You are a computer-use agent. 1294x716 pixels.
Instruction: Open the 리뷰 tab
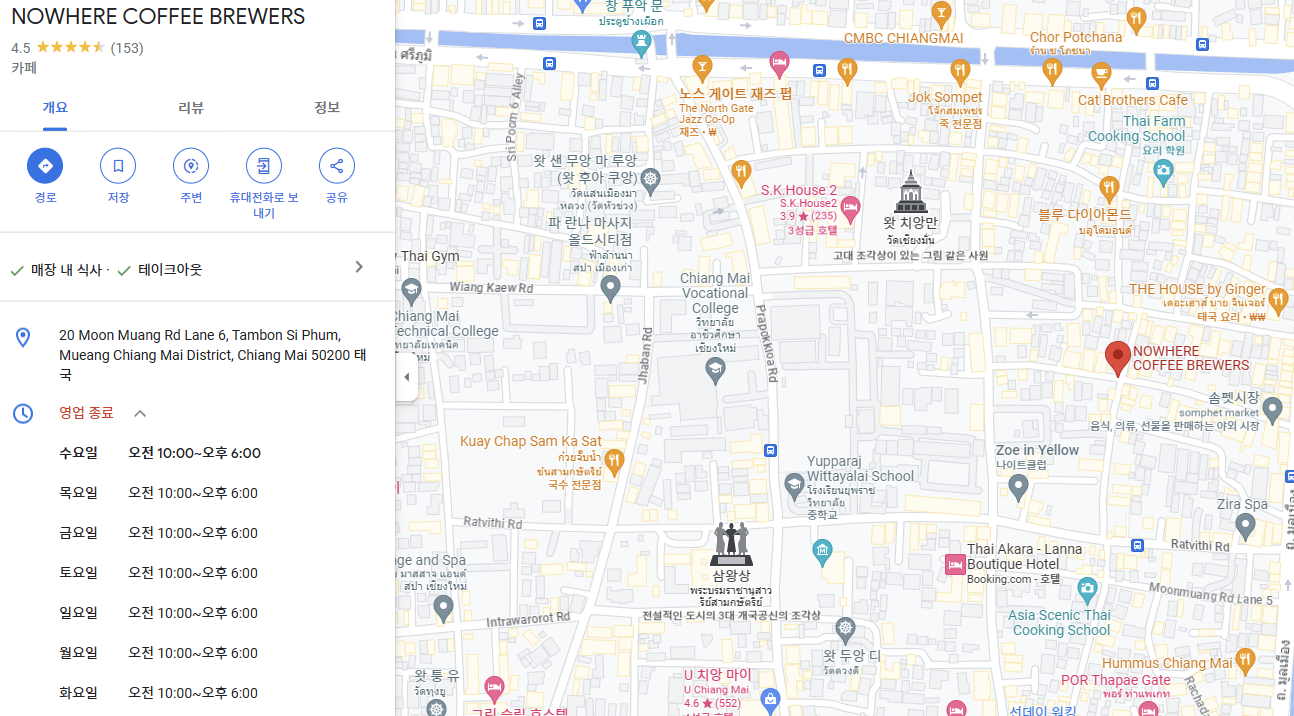point(191,107)
